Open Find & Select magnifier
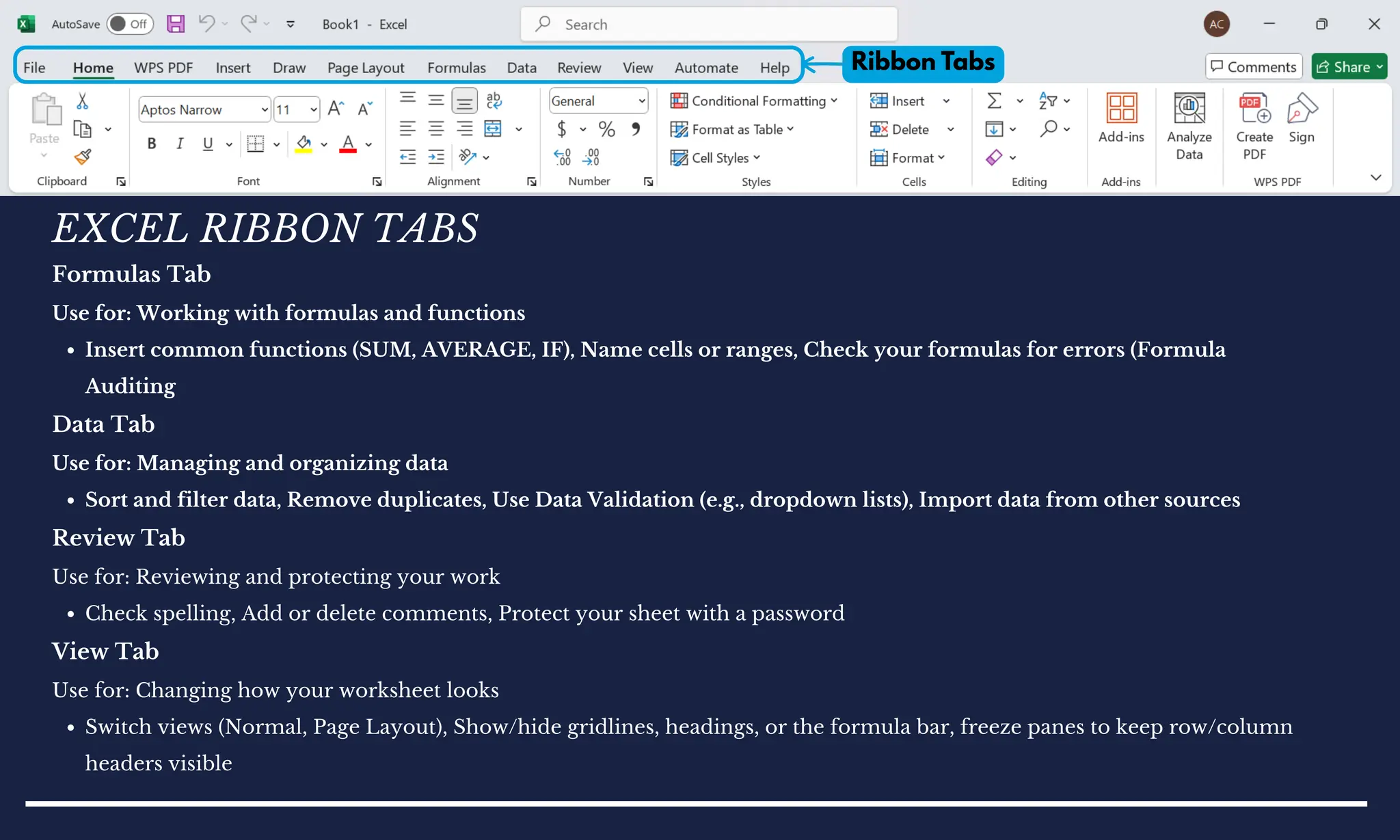 [1048, 128]
